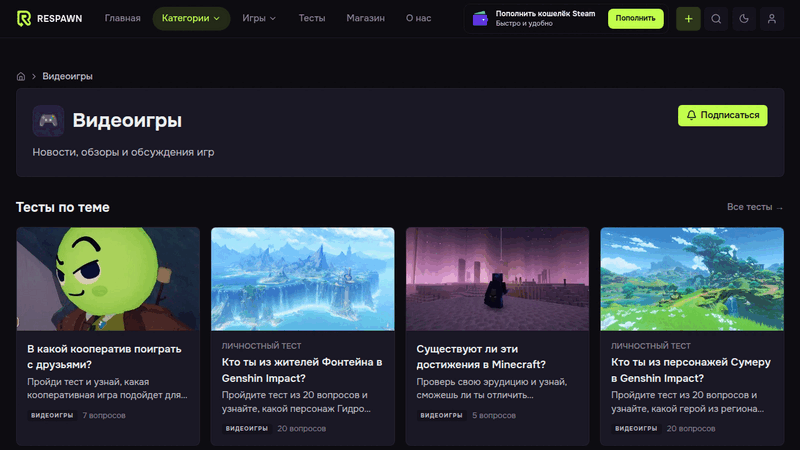Open the Fontaine landscape thumbnail
Viewport: 800px width, 450px height.
coord(303,279)
